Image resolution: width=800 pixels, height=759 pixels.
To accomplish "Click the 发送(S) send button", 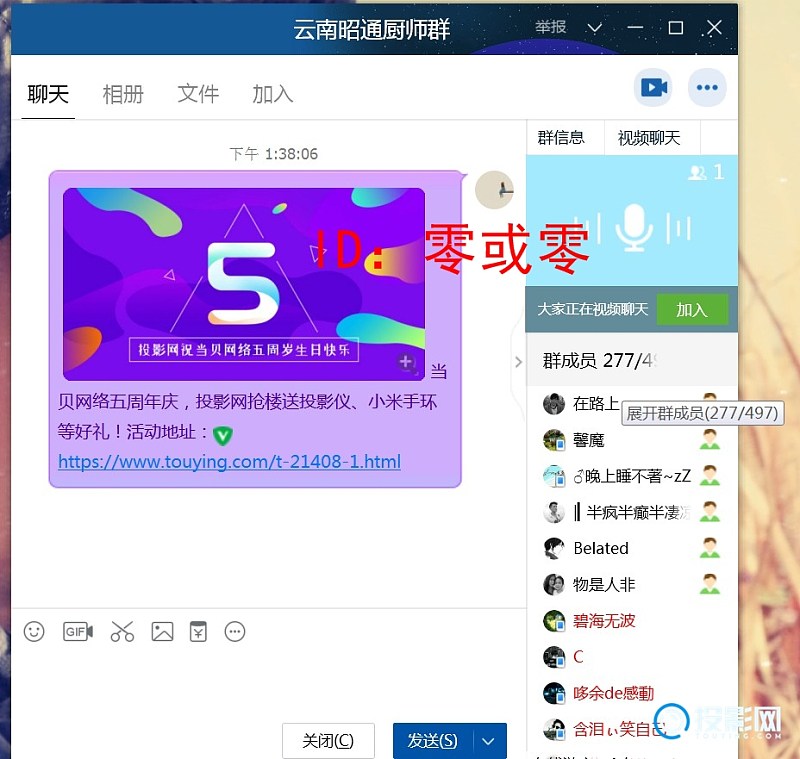I will pyautogui.click(x=433, y=741).
